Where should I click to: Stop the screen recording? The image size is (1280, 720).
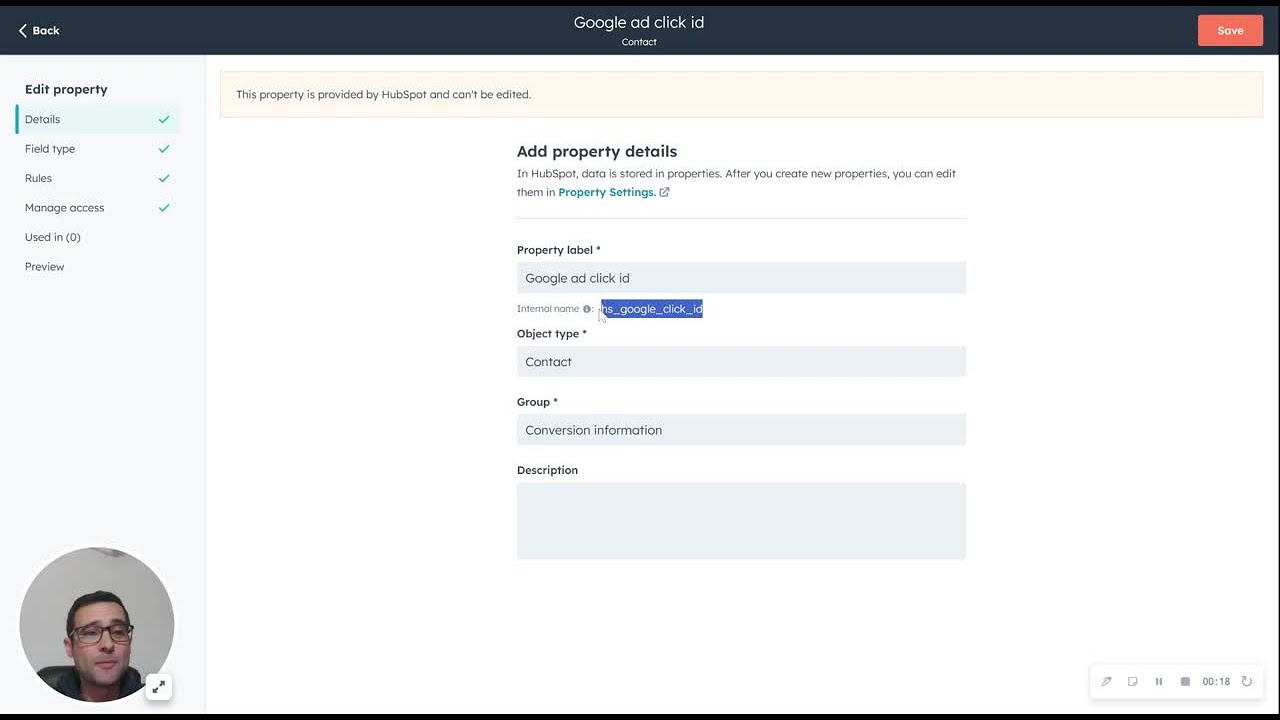[1185, 682]
